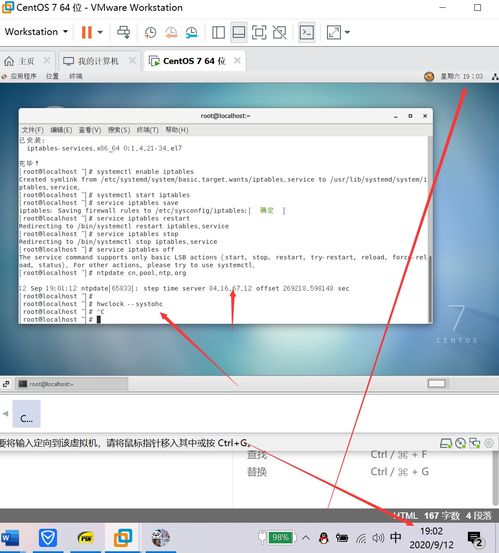Click the window list icon at CentOS bottom-left

click(x=6, y=384)
